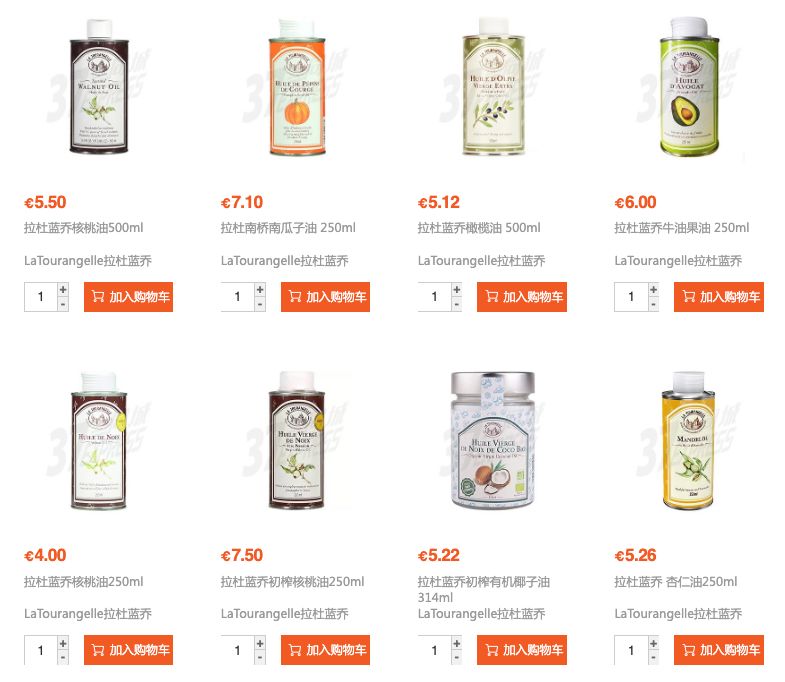This screenshot has width=785, height=682.
Task: Add almond oil 250ml to cart
Action: tap(718, 650)
